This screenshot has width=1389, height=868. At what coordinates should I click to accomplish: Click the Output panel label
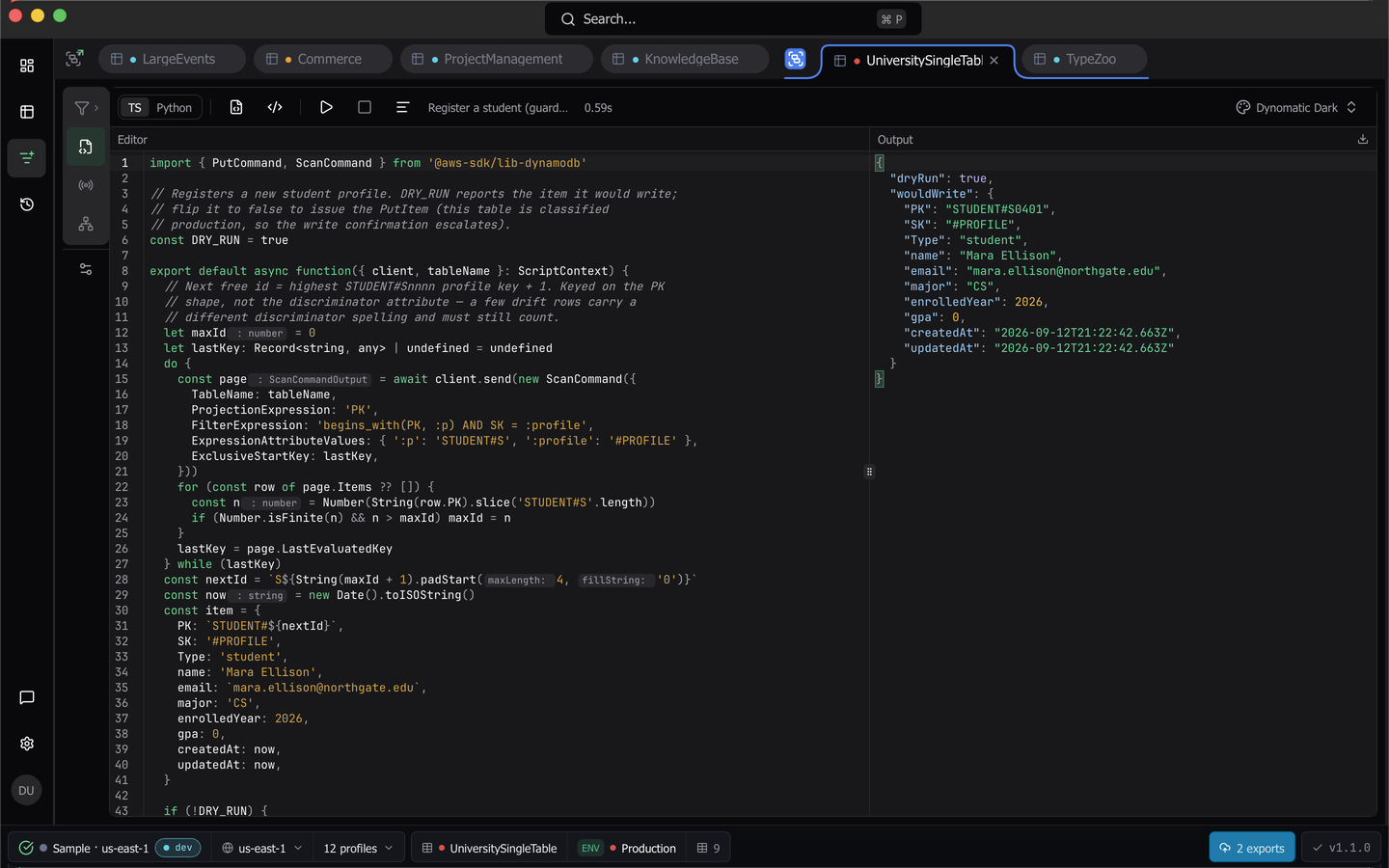coord(895,140)
